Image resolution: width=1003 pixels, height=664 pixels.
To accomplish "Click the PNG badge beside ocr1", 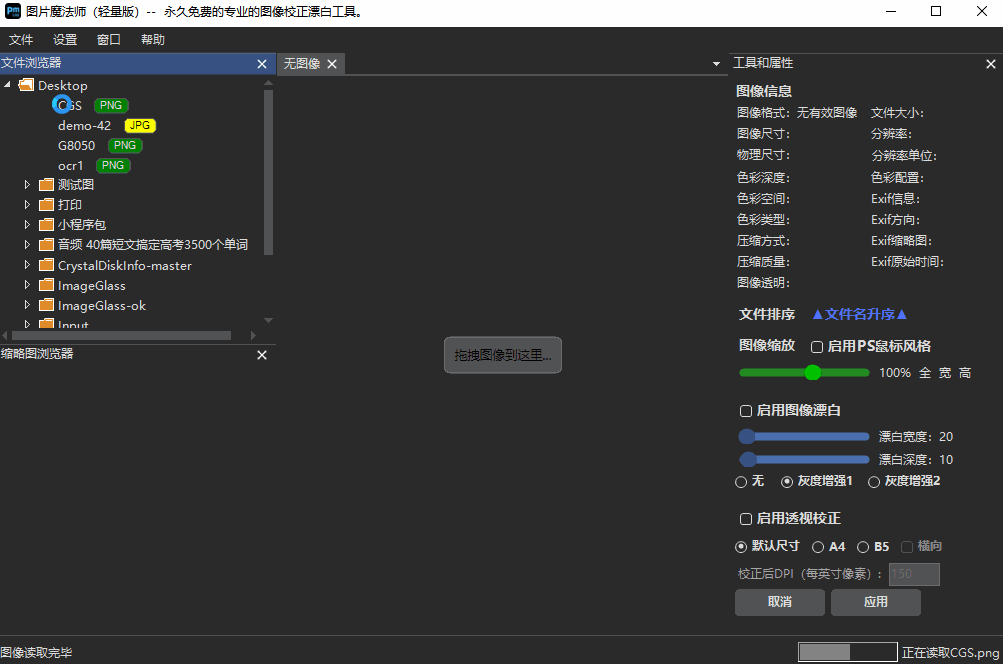I will 111,165.
